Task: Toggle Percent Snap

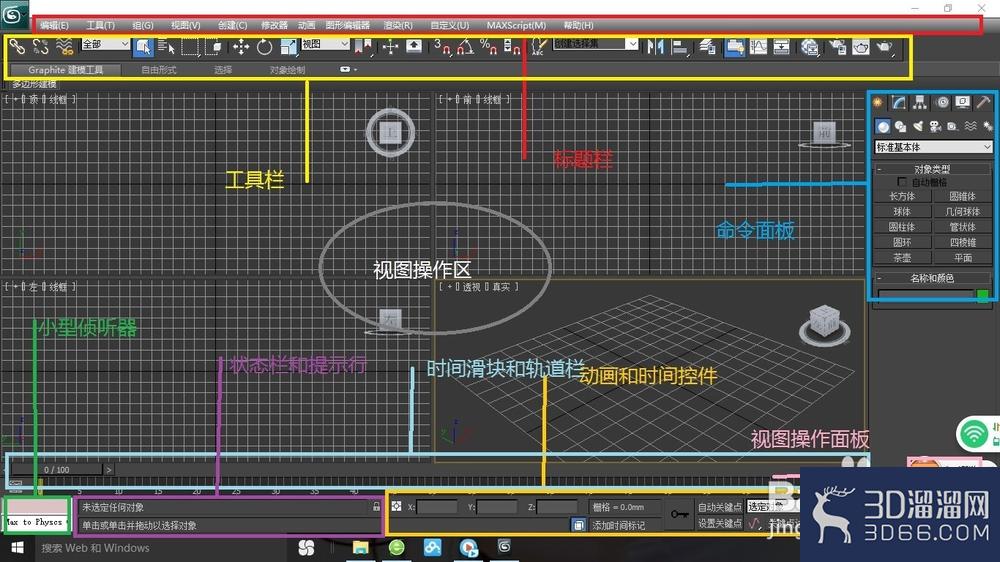Action: 489,47
